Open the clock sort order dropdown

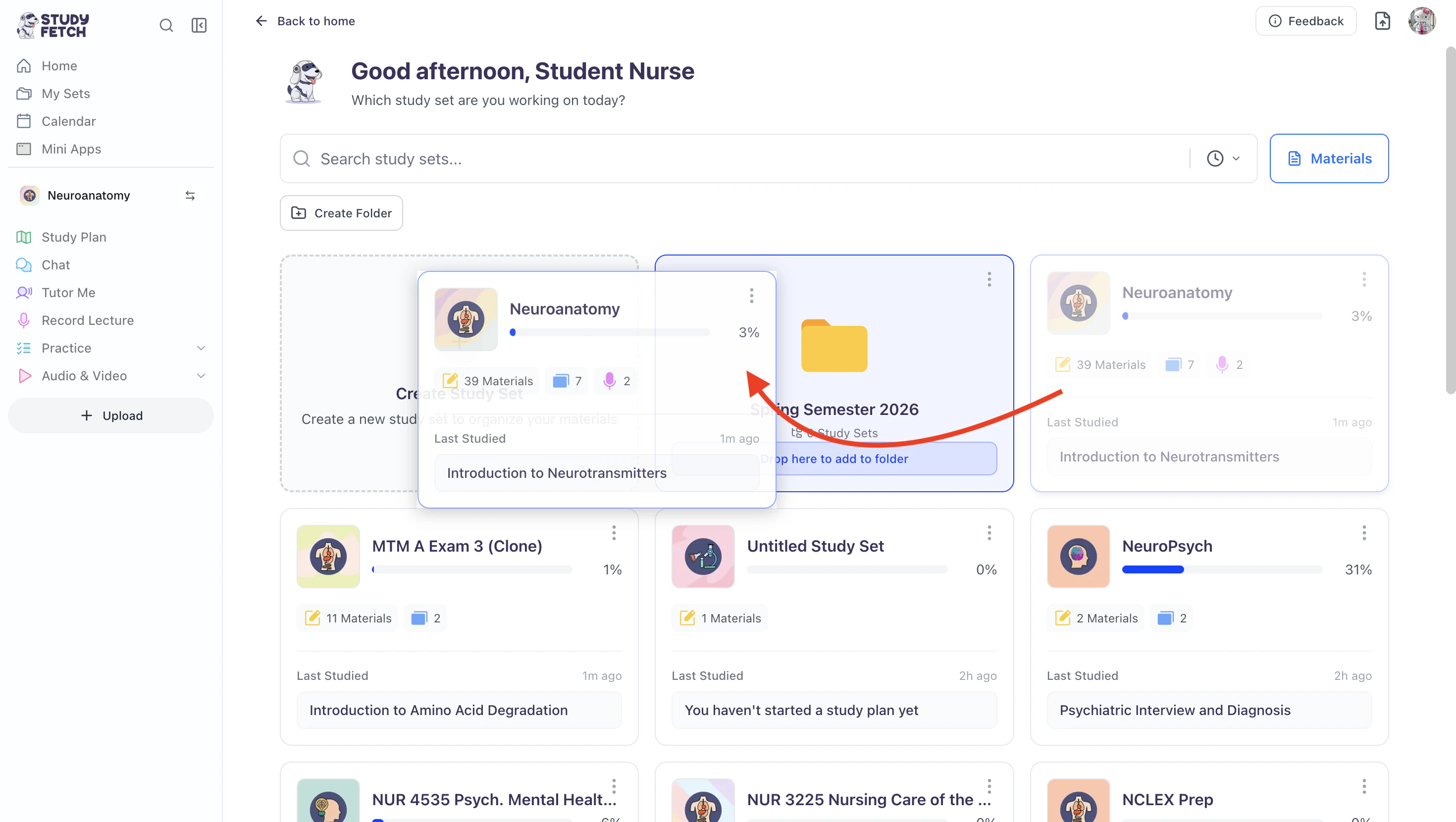click(x=1223, y=159)
